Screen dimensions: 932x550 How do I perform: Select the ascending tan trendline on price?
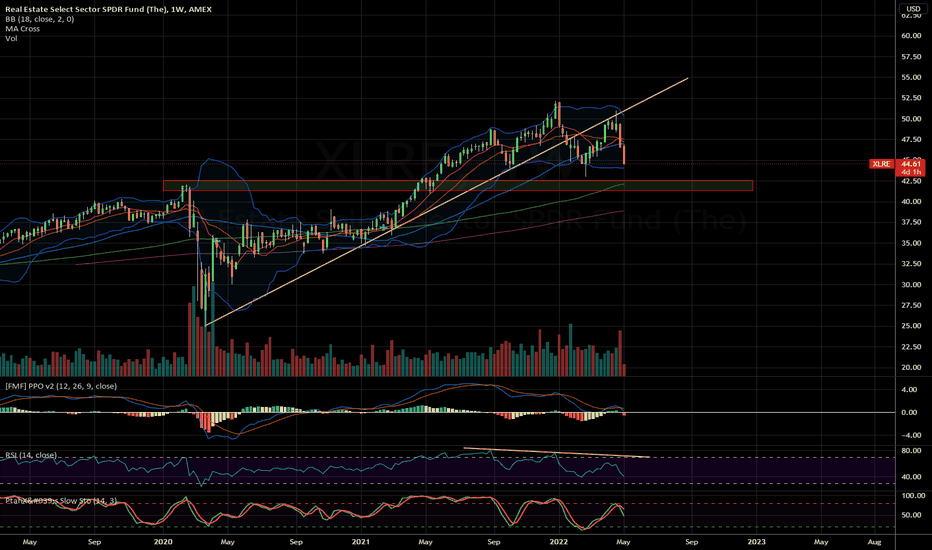tap(446, 202)
